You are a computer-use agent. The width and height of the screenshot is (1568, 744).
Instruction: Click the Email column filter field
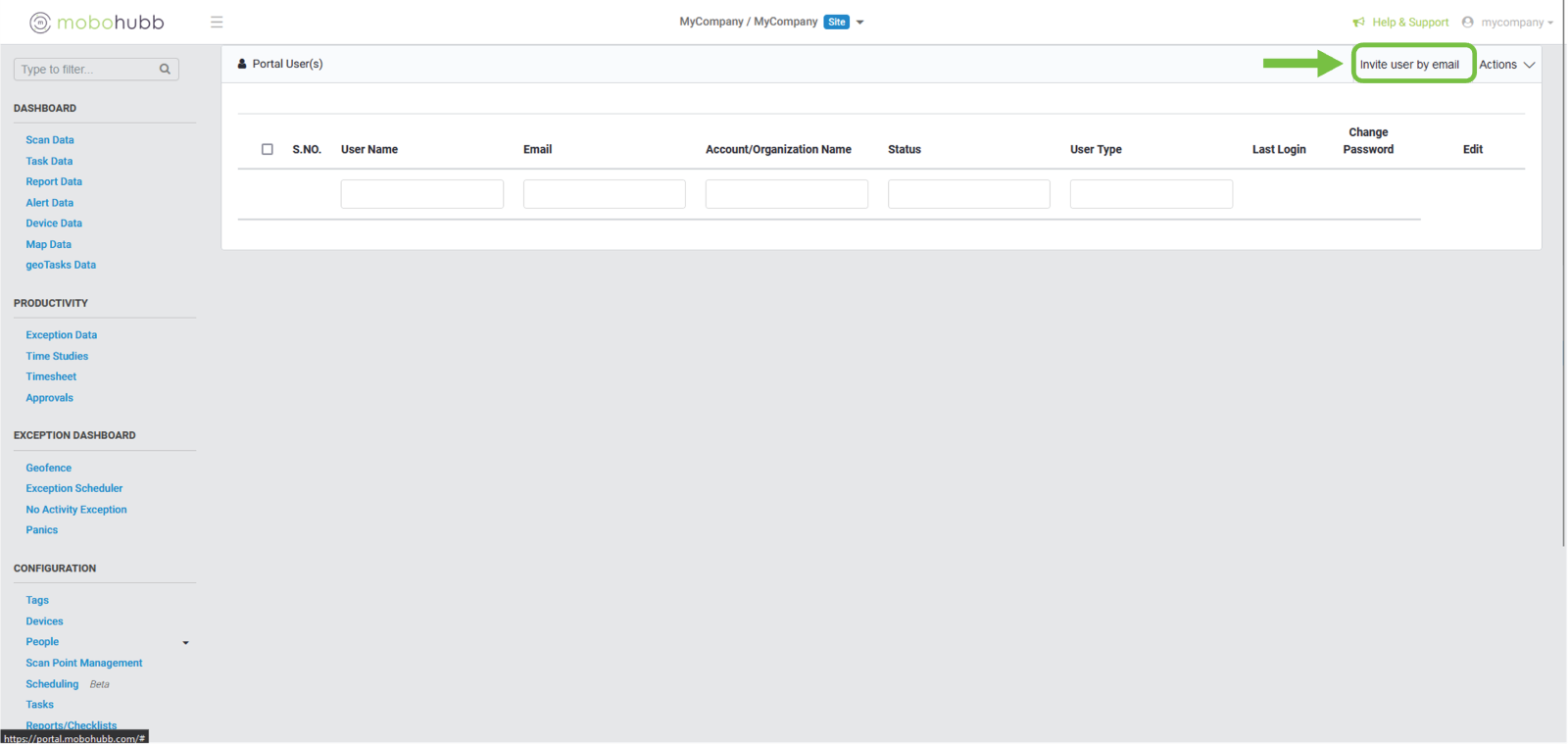[x=604, y=194]
